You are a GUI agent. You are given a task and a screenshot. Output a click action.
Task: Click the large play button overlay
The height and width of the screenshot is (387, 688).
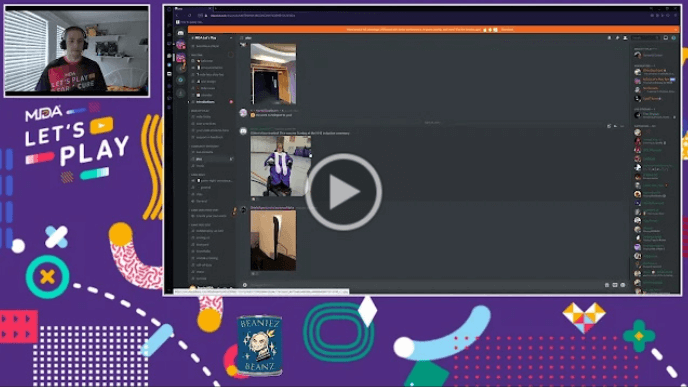pyautogui.click(x=344, y=192)
